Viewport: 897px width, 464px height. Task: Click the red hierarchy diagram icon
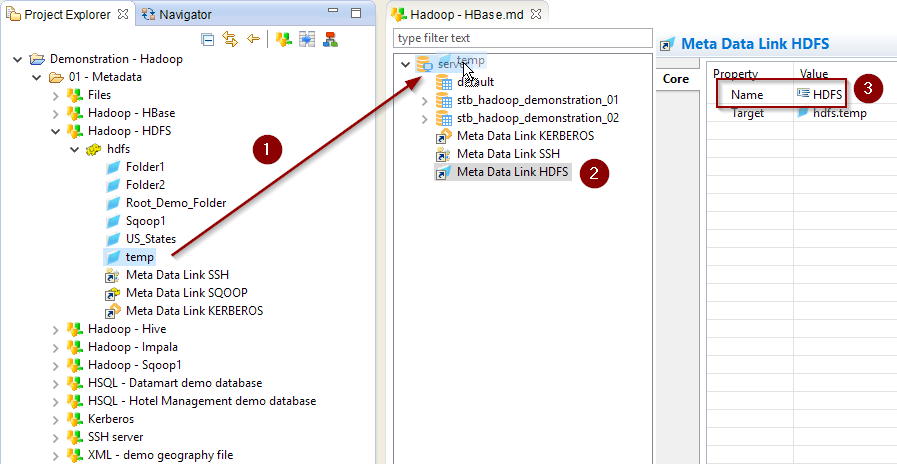point(331,39)
